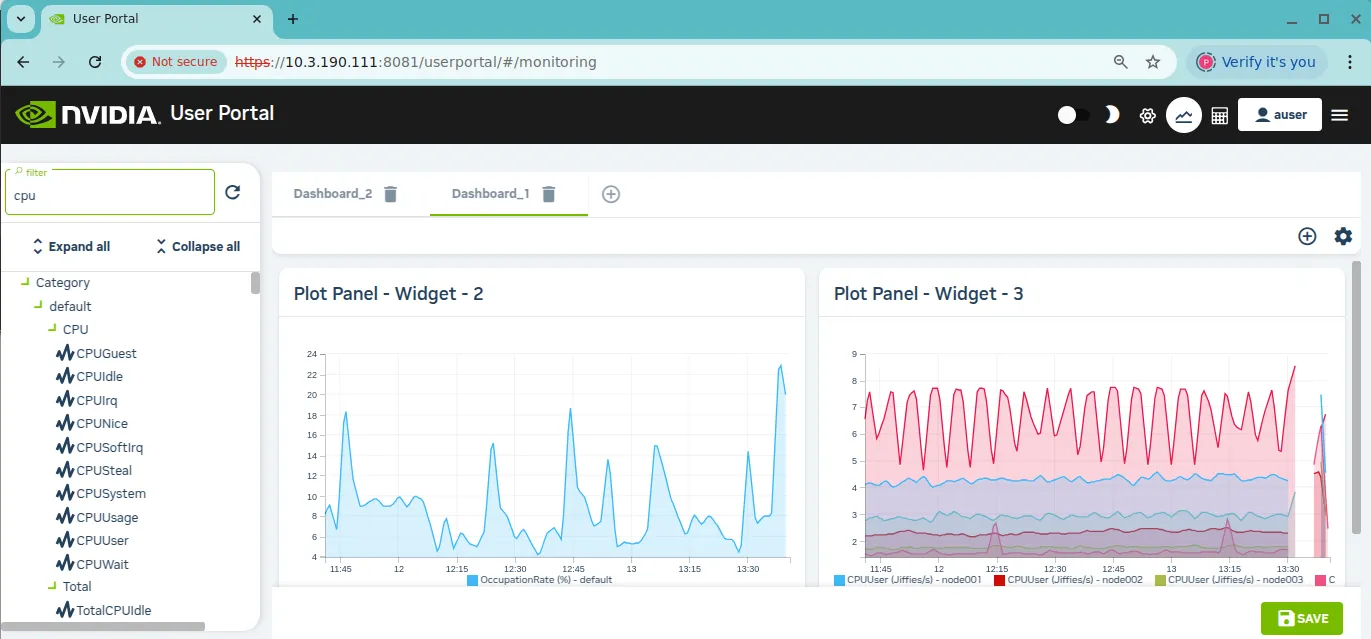Viewport: 1371px width, 639px height.
Task: Click Verify it's you profile button
Action: pos(1257,62)
